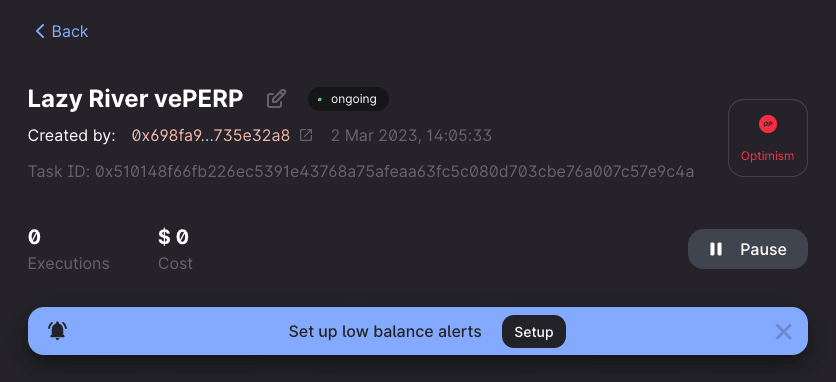Click the 2 Mar 2023 creation timestamp
The image size is (836, 382).
point(411,136)
